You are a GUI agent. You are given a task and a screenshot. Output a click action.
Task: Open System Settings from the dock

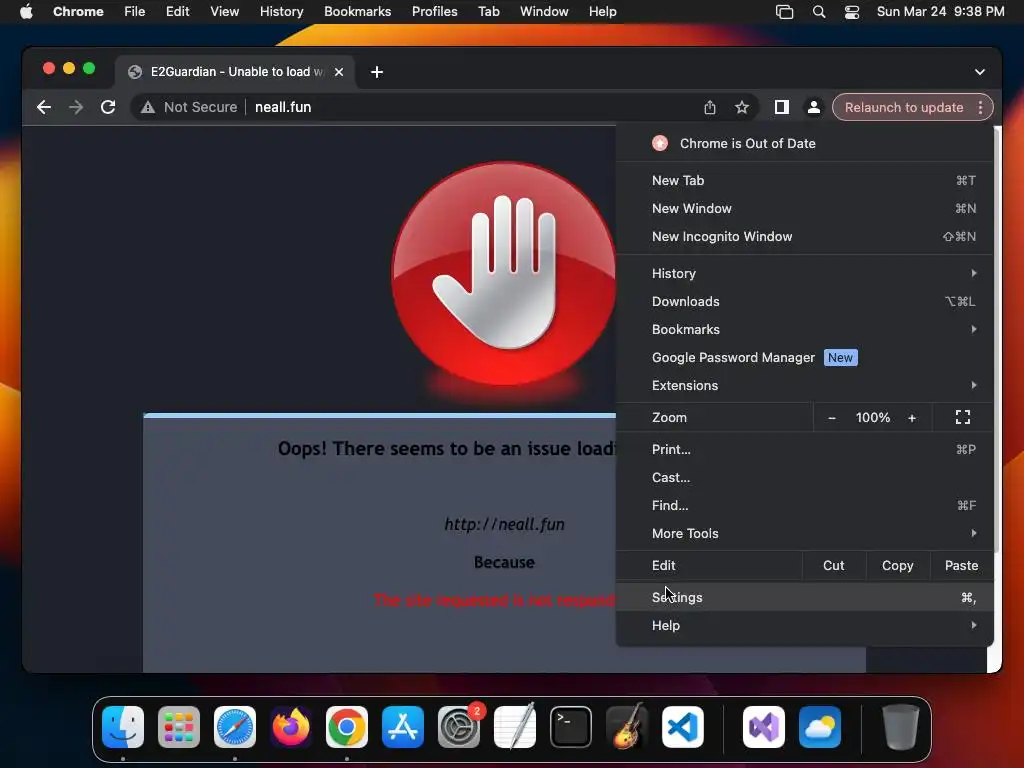tap(458, 727)
